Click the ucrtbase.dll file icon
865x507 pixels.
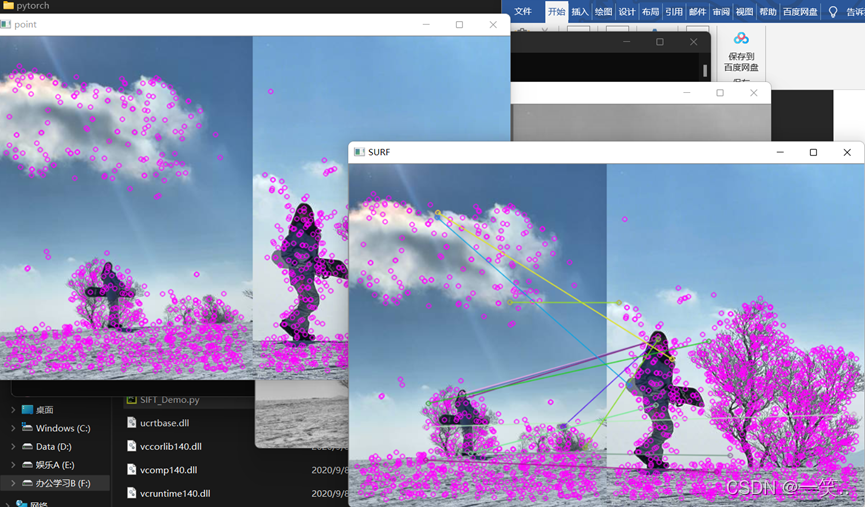coord(131,423)
